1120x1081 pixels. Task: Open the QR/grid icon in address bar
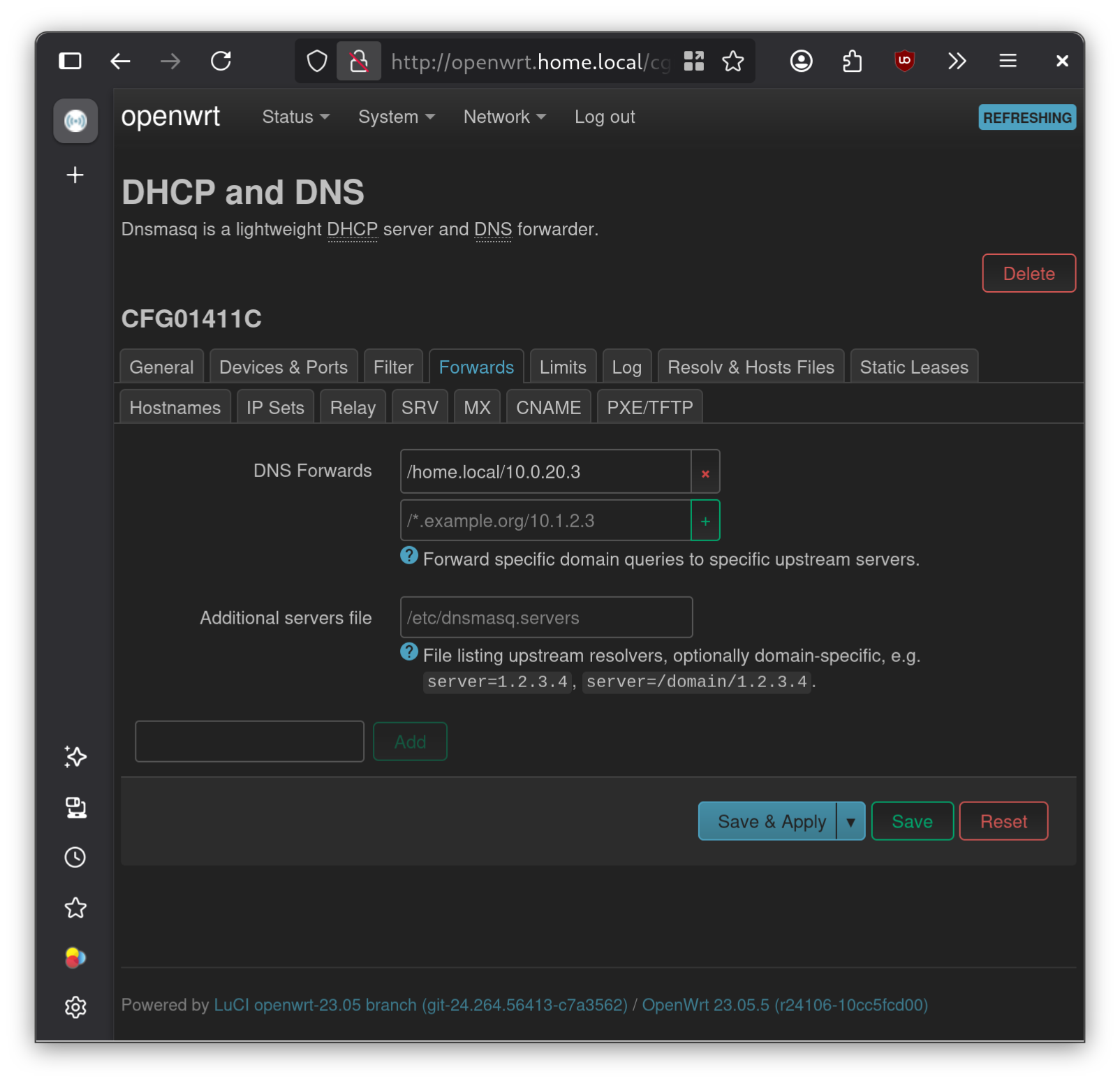(693, 61)
